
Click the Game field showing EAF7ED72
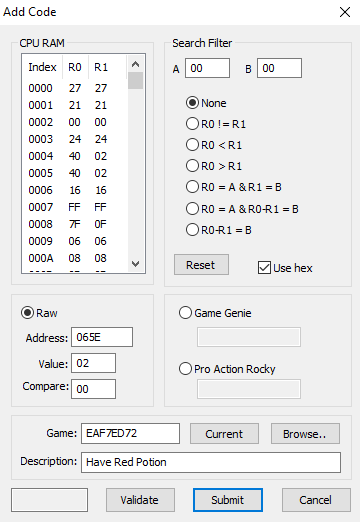130,433
